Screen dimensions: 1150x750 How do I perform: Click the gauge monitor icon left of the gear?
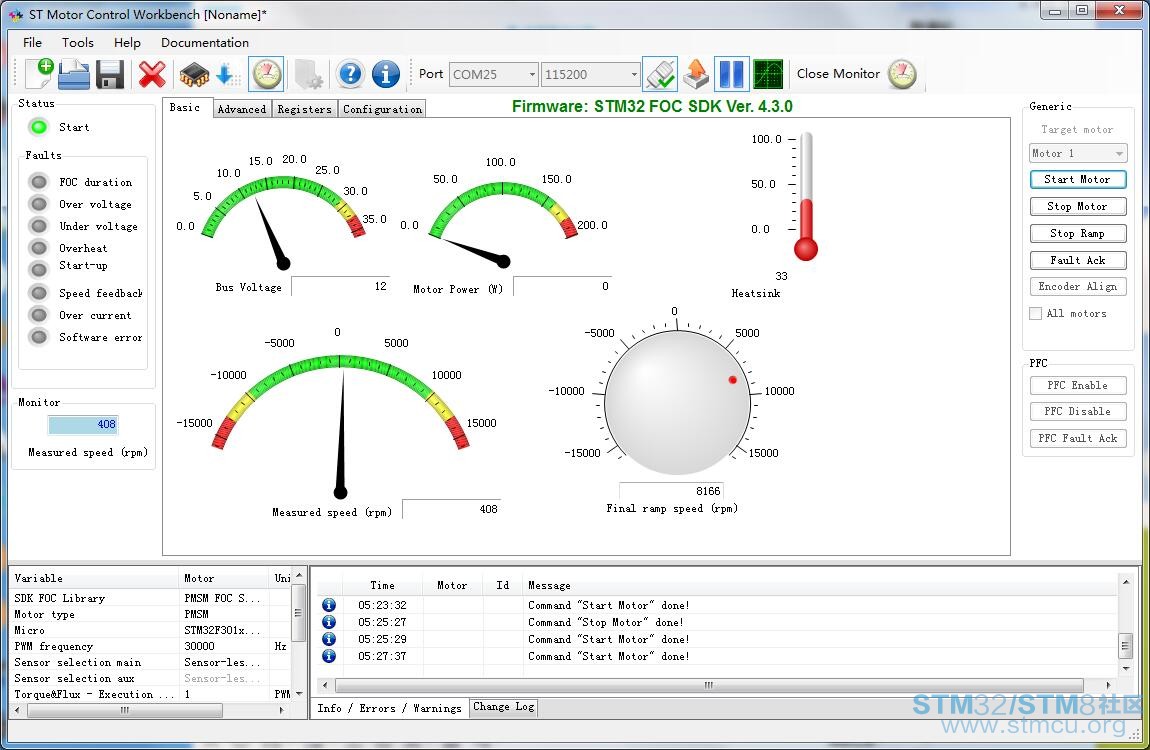[267, 74]
